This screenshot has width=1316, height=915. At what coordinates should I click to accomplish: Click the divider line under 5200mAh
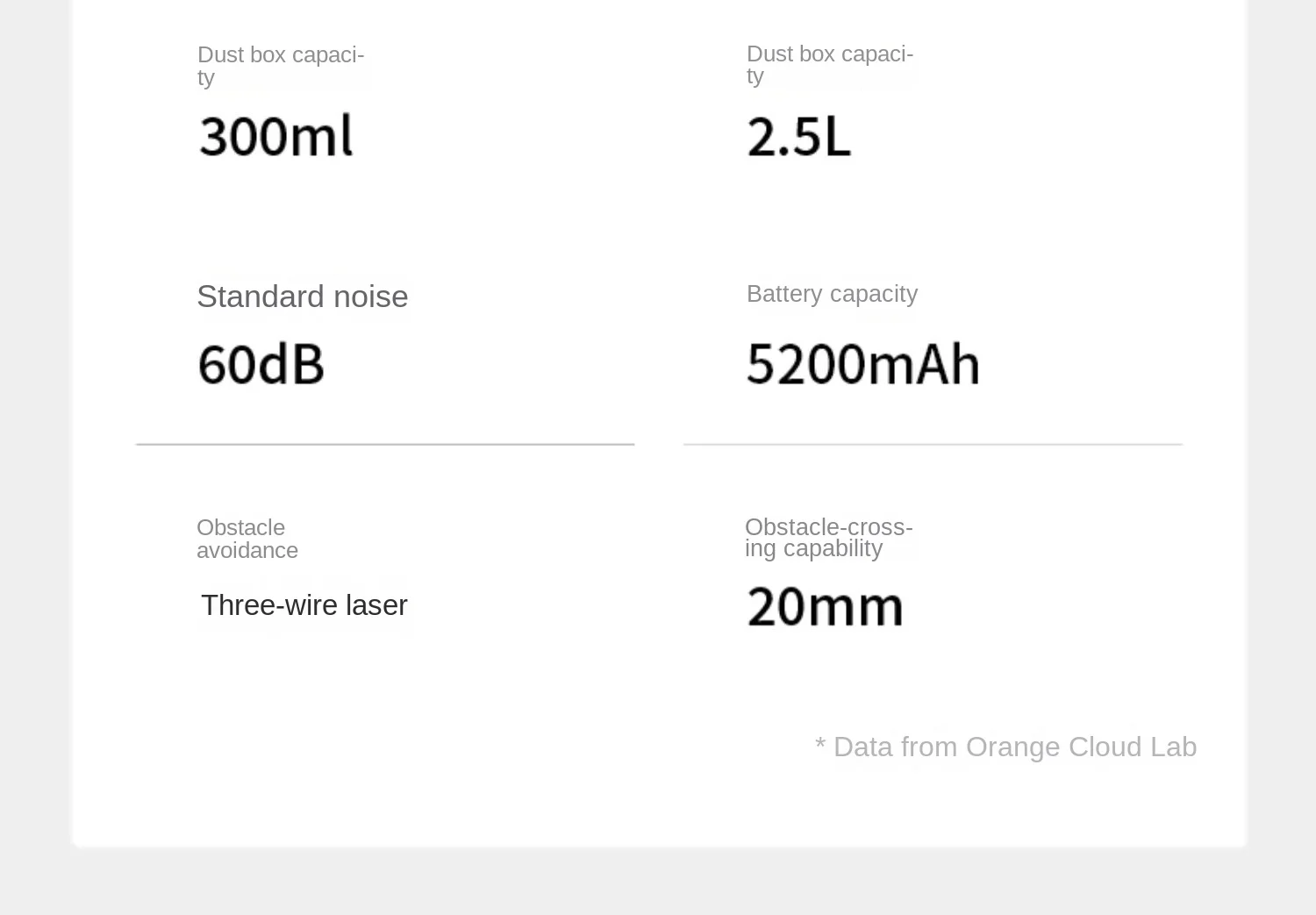tap(933, 445)
